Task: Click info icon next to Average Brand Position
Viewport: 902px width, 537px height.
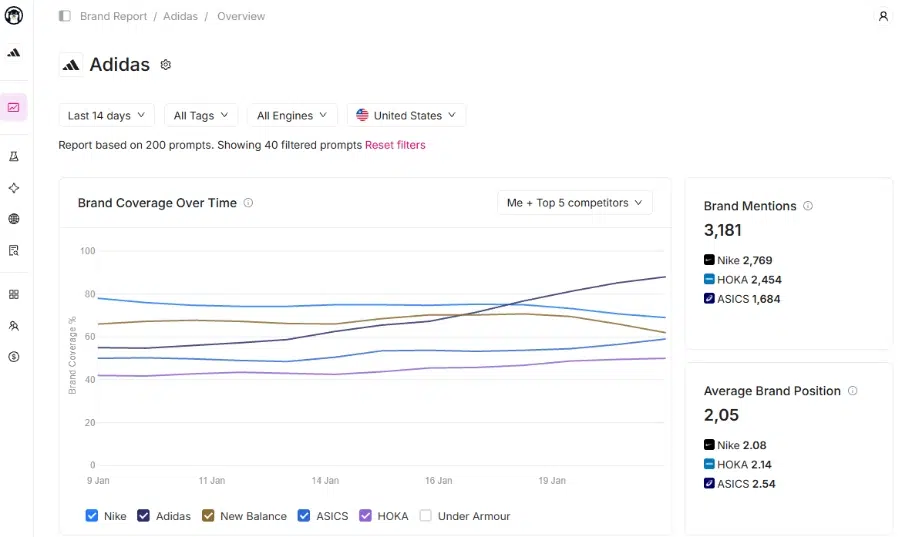Action: click(853, 391)
